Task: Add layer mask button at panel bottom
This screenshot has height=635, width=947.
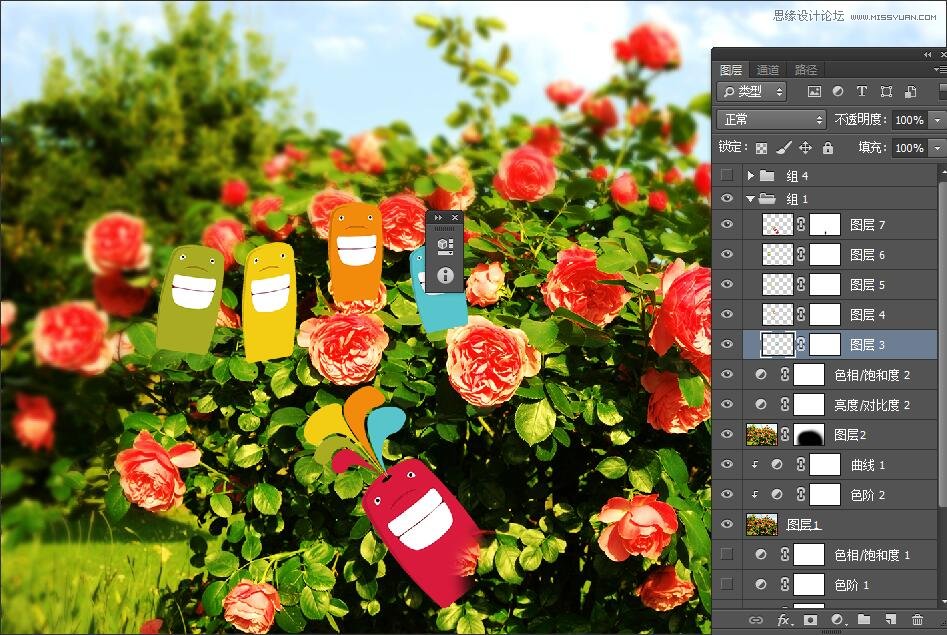Action: [x=811, y=620]
